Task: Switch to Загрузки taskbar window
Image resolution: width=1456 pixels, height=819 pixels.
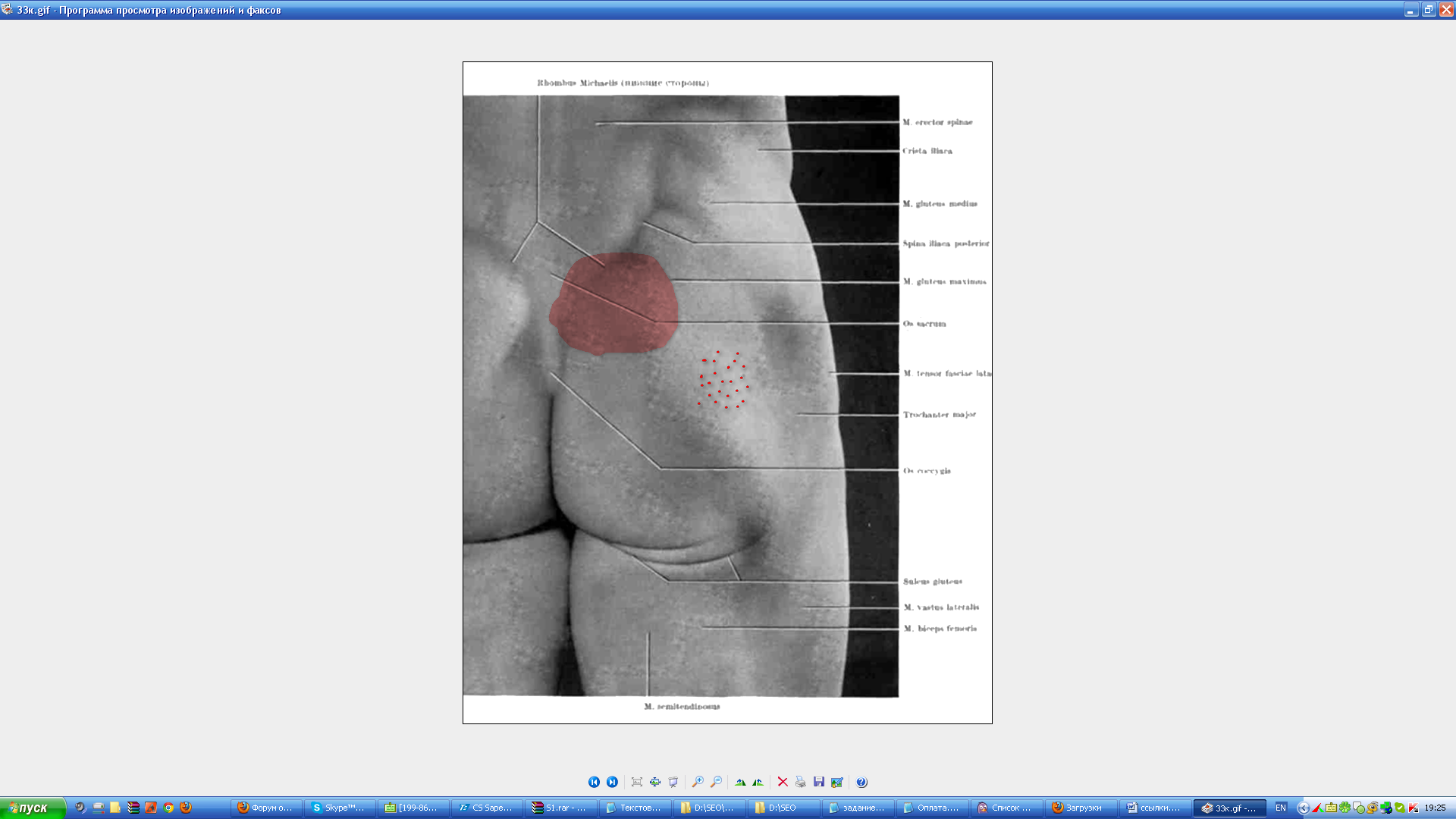Action: coord(1080,808)
